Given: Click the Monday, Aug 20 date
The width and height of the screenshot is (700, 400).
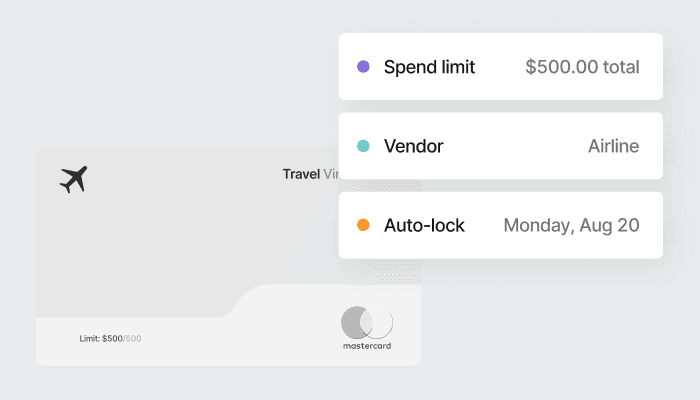Looking at the screenshot, I should 571,225.
